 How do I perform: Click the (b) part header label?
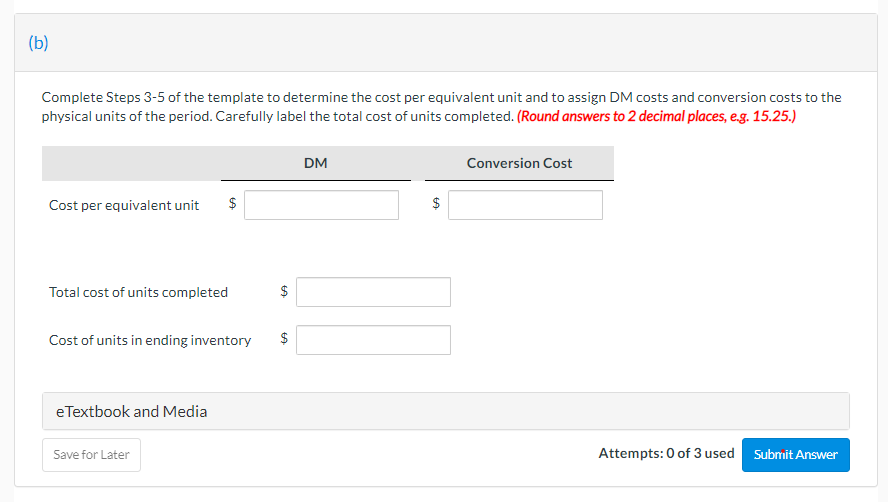click(x=38, y=43)
